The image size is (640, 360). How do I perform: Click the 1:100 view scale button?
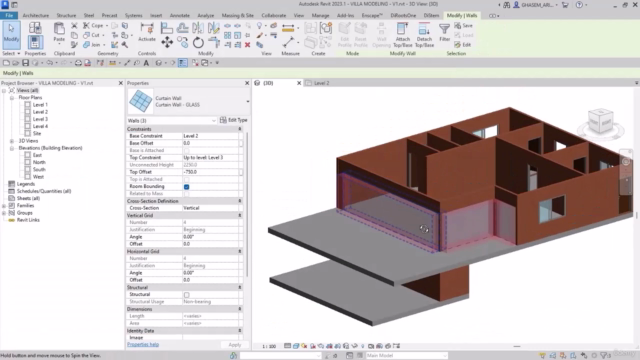point(269,346)
